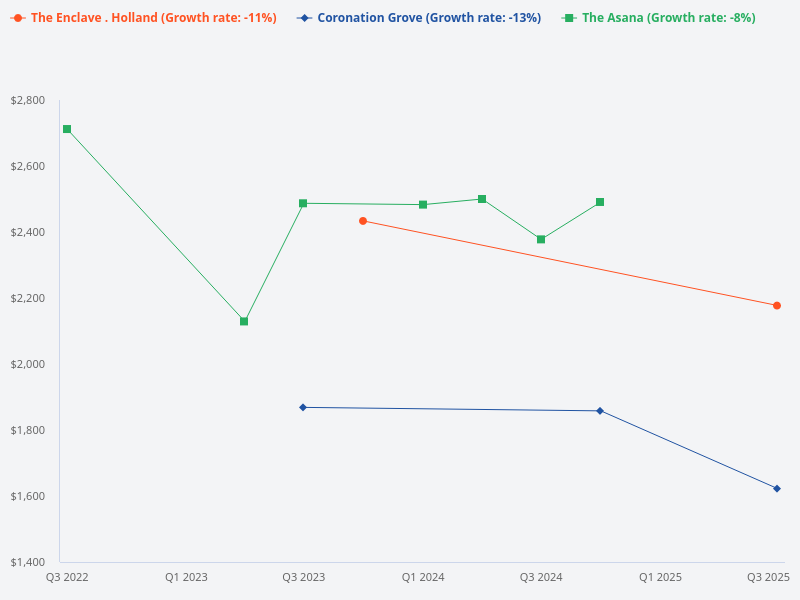Image resolution: width=800 pixels, height=600 pixels.
Task: Click the blue diamond Coronation Grove legend icon
Action: [304, 18]
